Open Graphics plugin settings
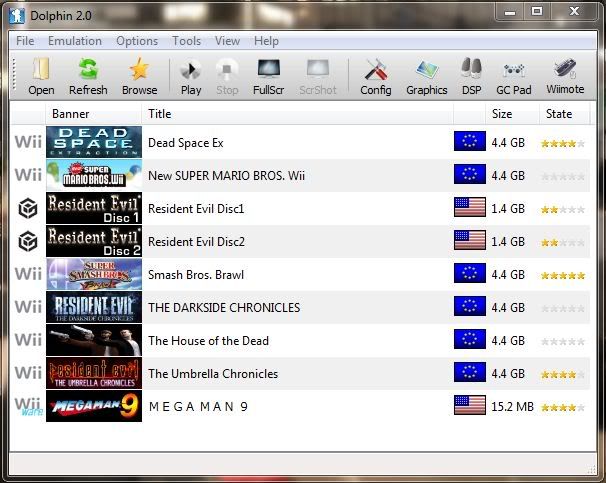Image resolution: width=606 pixels, height=483 pixels. pyautogui.click(x=427, y=76)
